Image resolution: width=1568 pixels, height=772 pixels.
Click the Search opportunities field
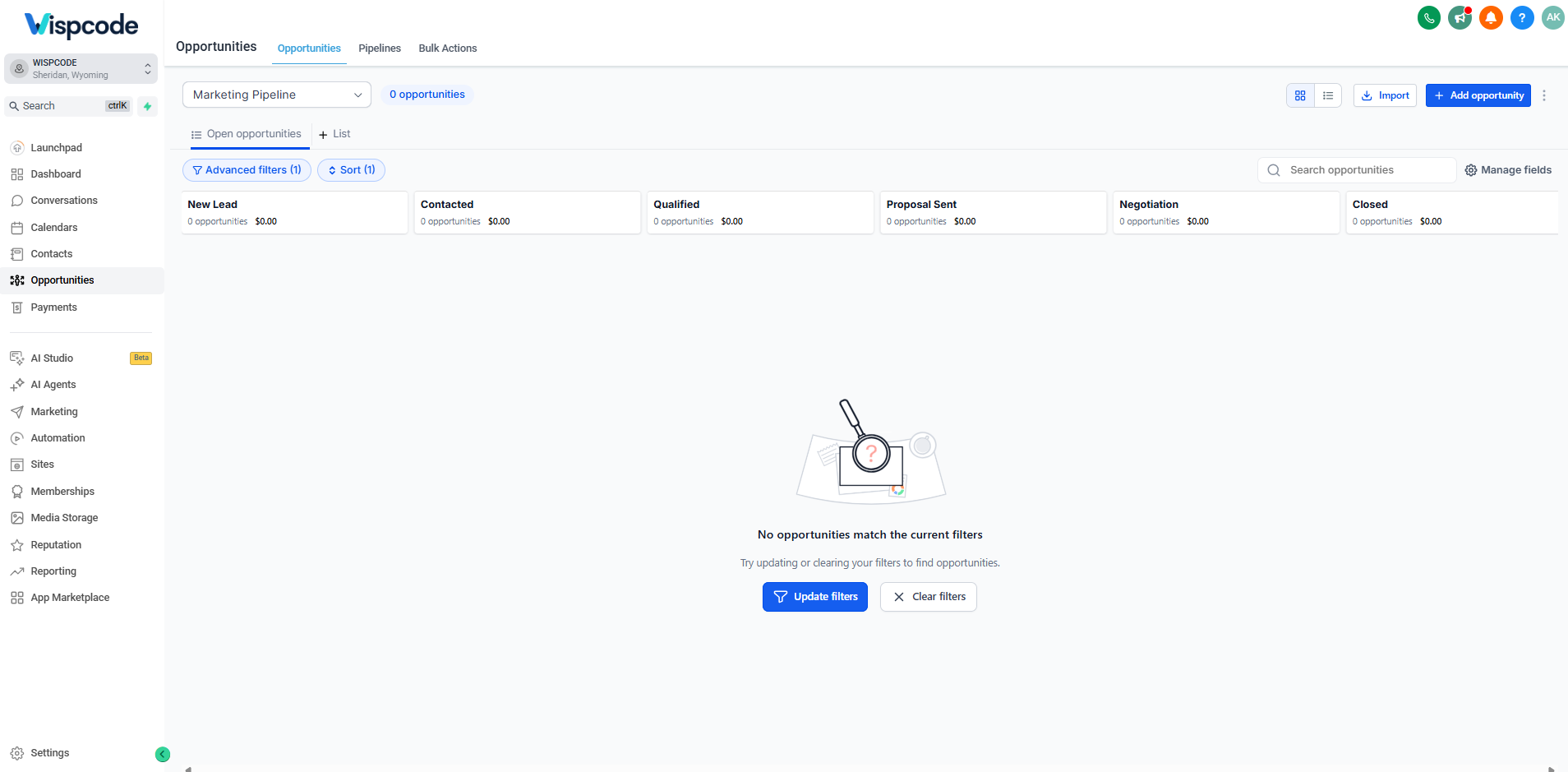[1357, 170]
